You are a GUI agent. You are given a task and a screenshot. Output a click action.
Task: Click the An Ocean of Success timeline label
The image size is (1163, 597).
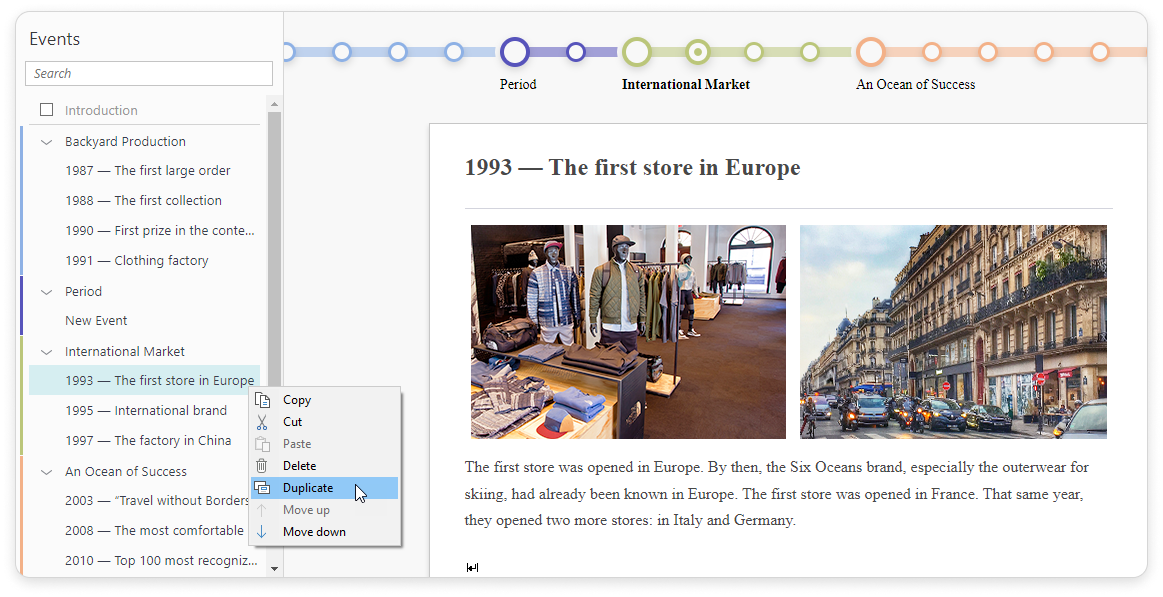(x=915, y=85)
